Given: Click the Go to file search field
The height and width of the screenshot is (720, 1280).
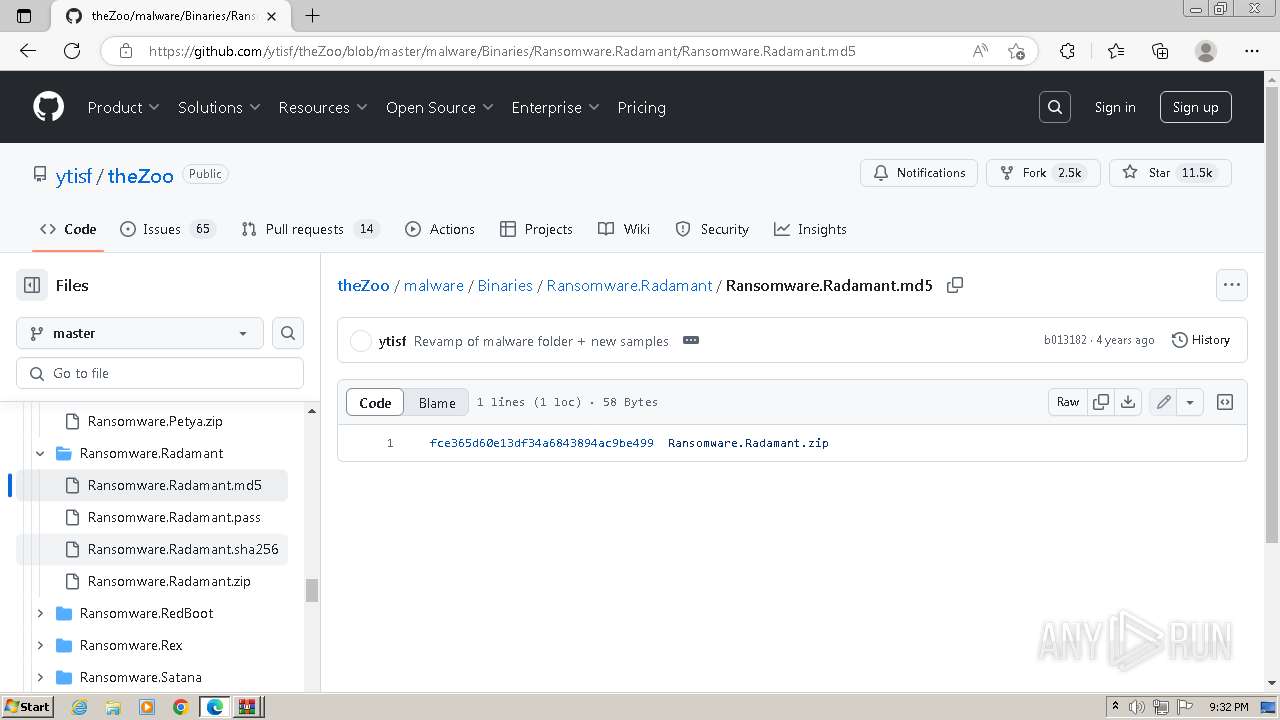Looking at the screenshot, I should [160, 373].
